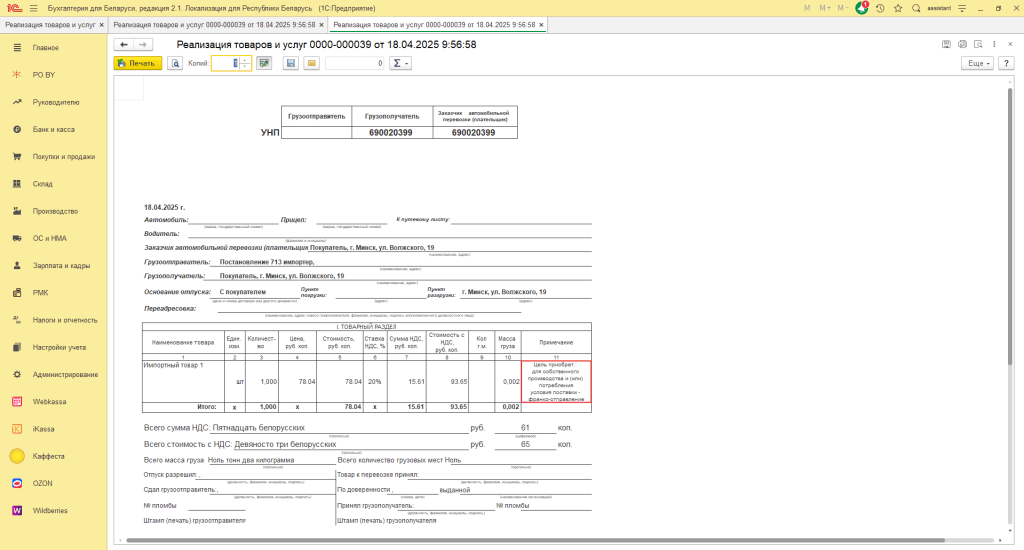This screenshot has width=1024, height=550.
Task: Click the M- memory subtract button
Action: [842, 8]
